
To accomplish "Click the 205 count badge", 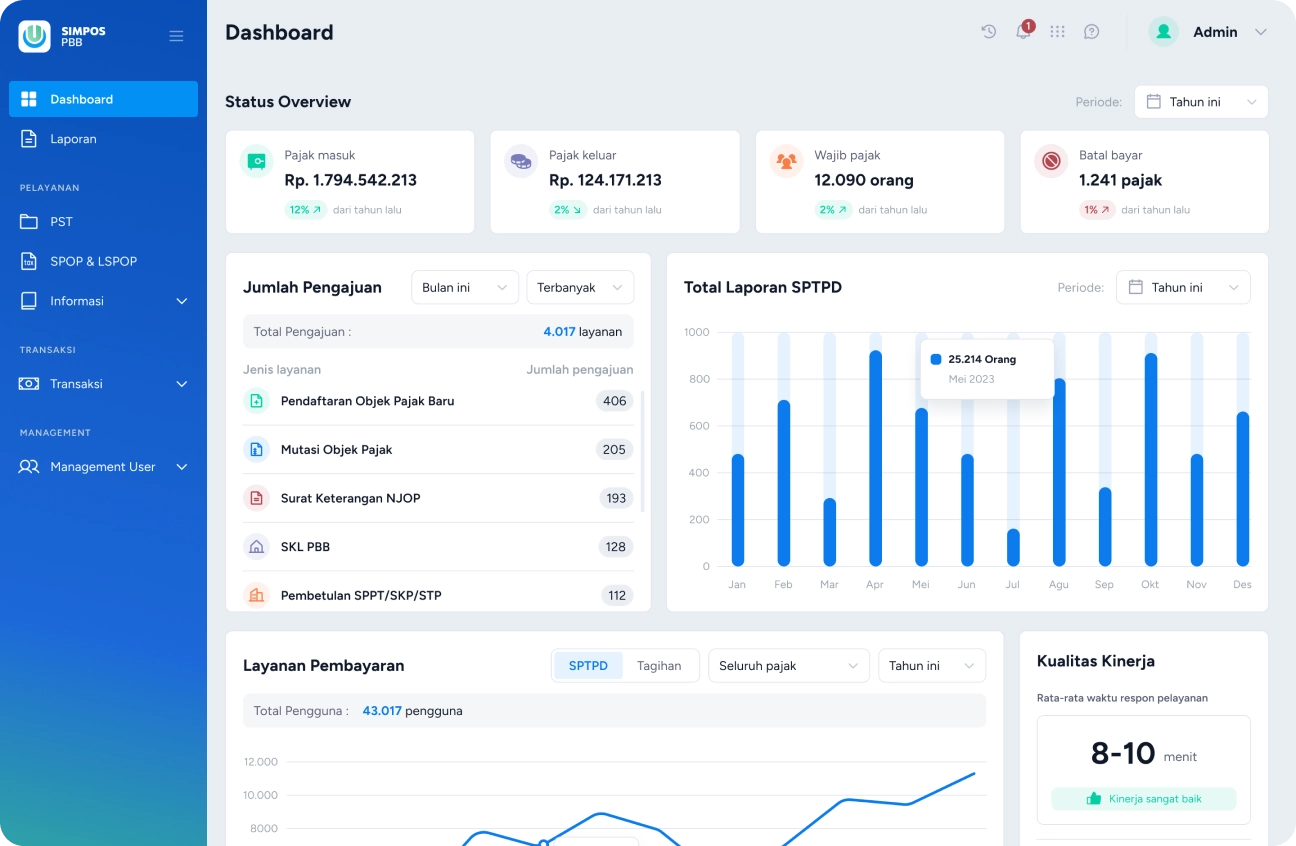I will (x=614, y=450).
